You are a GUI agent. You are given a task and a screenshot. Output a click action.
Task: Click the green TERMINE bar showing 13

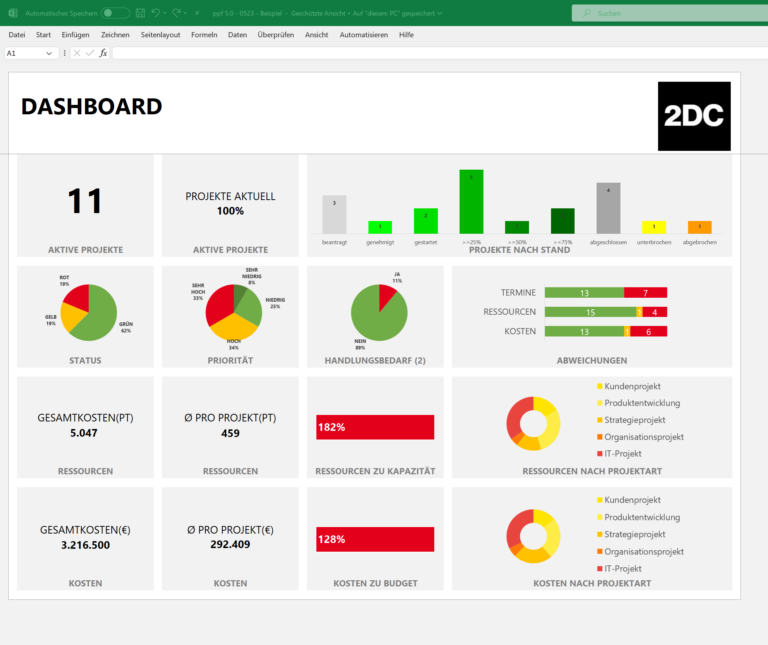tap(584, 293)
